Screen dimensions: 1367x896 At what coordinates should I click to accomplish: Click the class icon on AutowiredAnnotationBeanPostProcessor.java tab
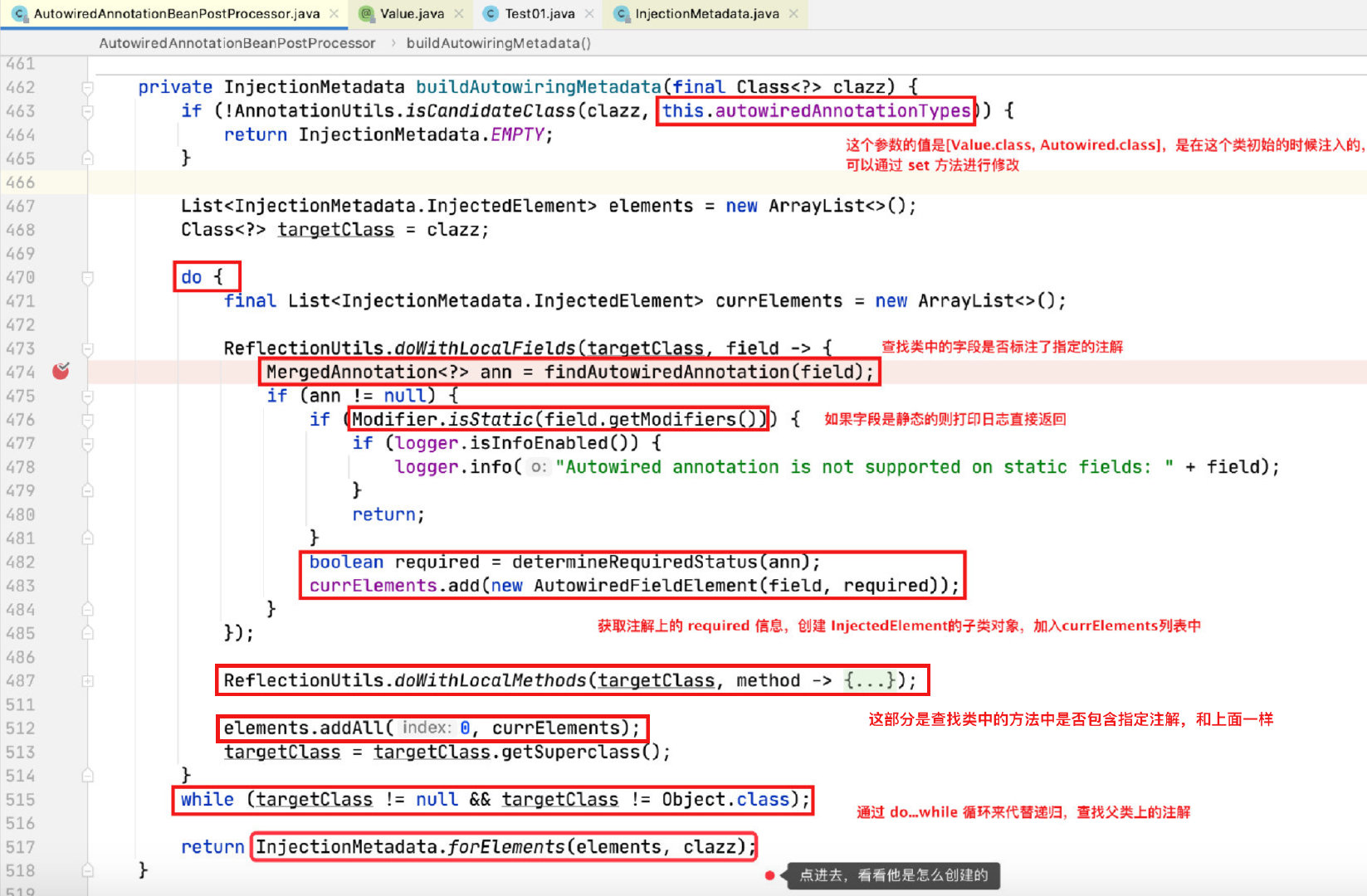click(x=19, y=14)
